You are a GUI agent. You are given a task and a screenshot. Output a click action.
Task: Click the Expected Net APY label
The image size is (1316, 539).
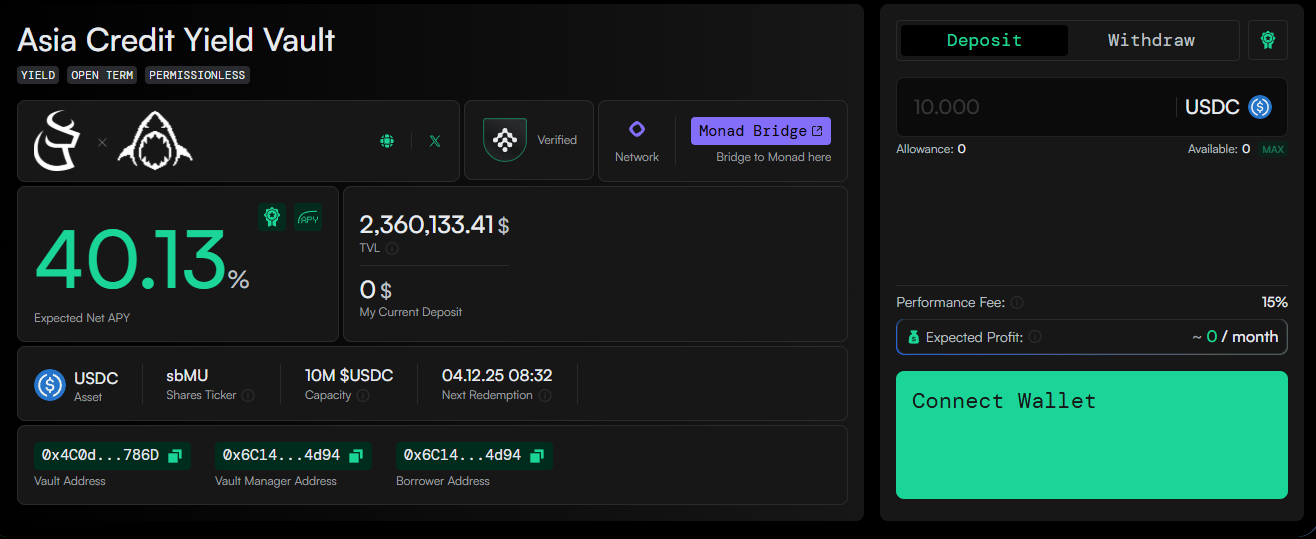(x=82, y=318)
